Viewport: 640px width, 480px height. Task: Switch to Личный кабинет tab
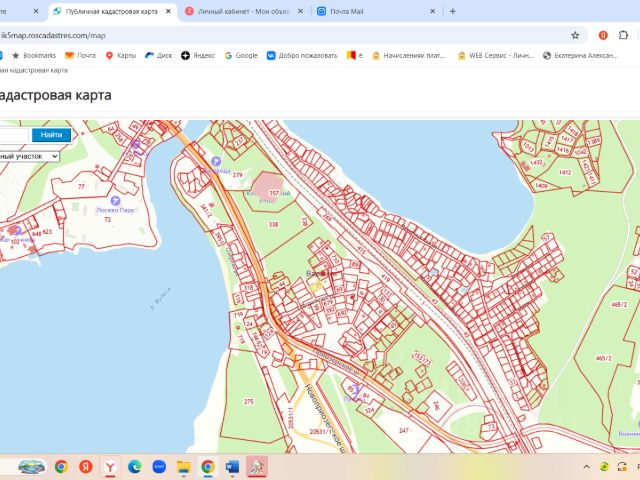click(x=239, y=11)
